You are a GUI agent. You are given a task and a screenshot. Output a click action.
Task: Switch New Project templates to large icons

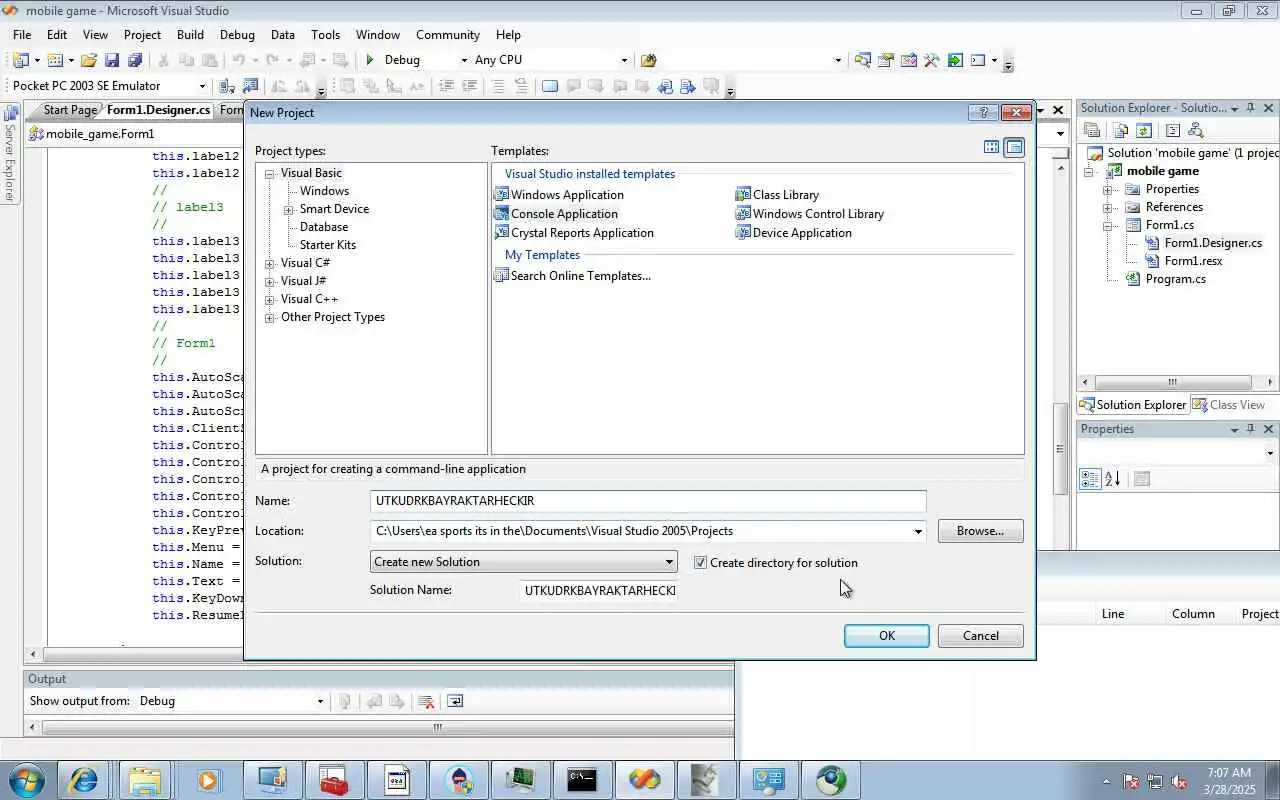click(x=991, y=147)
